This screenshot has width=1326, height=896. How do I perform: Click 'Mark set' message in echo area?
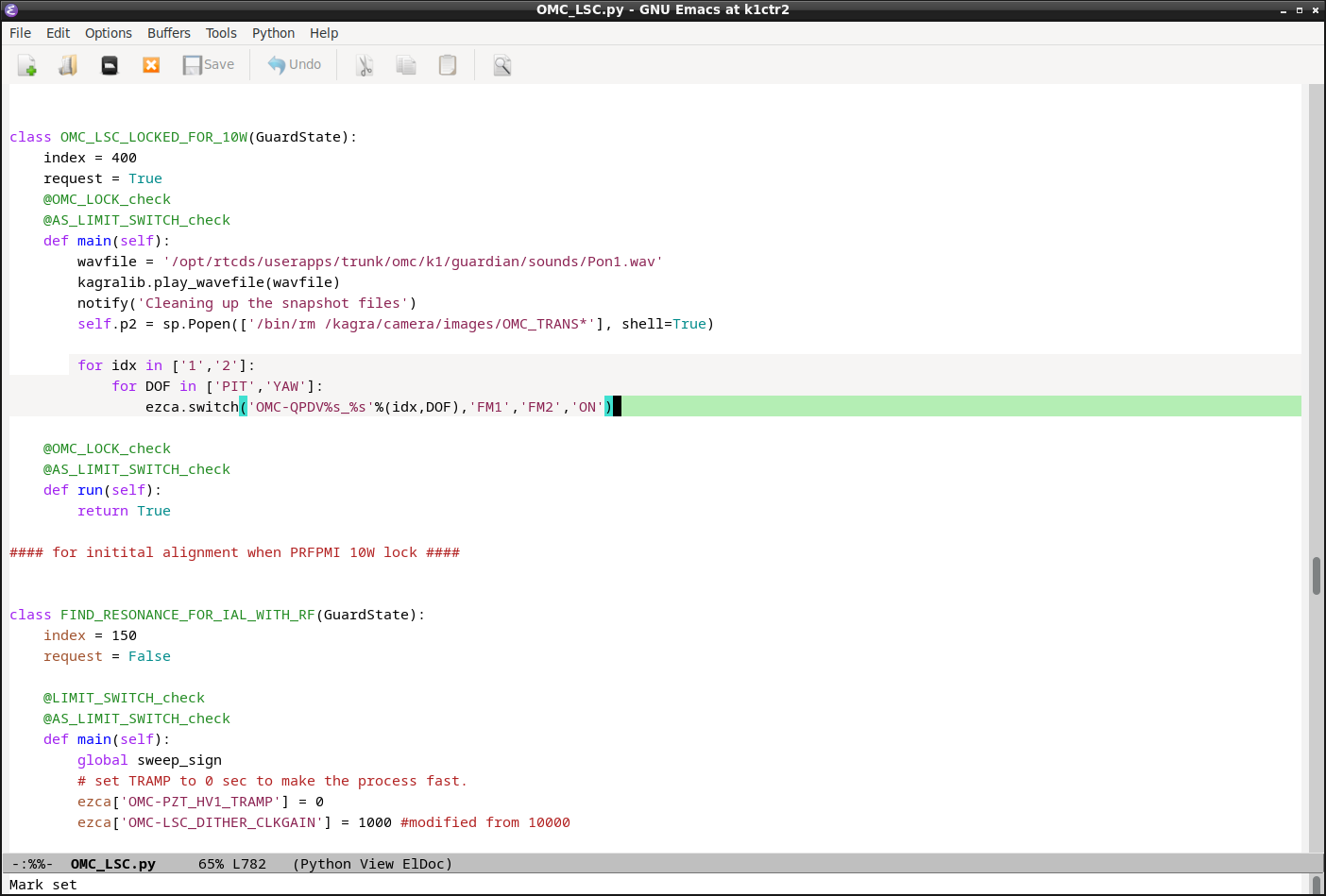43,885
